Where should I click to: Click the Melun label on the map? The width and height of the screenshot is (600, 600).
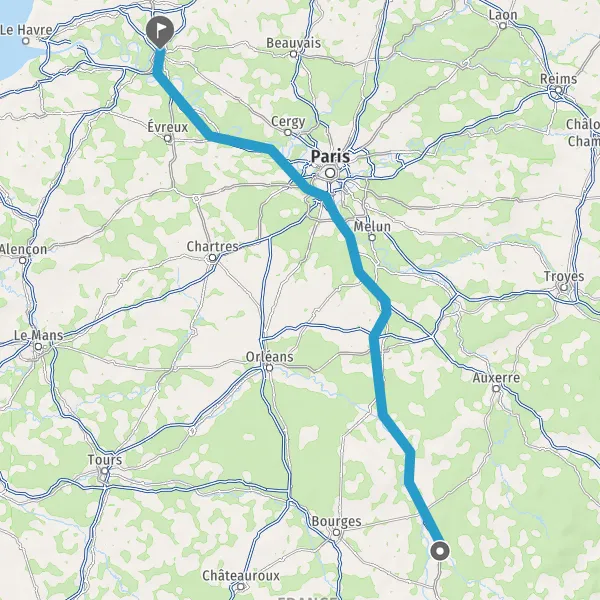point(372,226)
